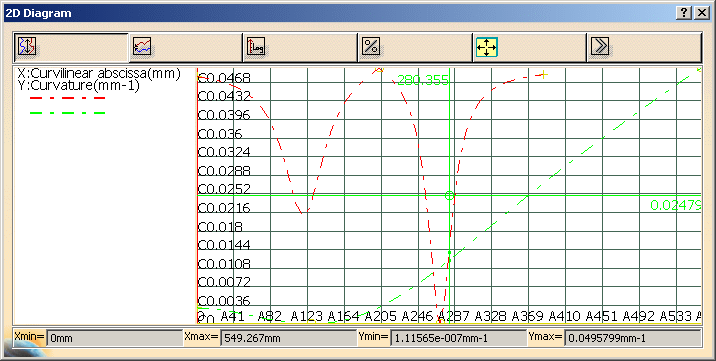This screenshot has width=716, height=361.
Task: Click the green circle cursor marker on curve
Action: click(449, 196)
